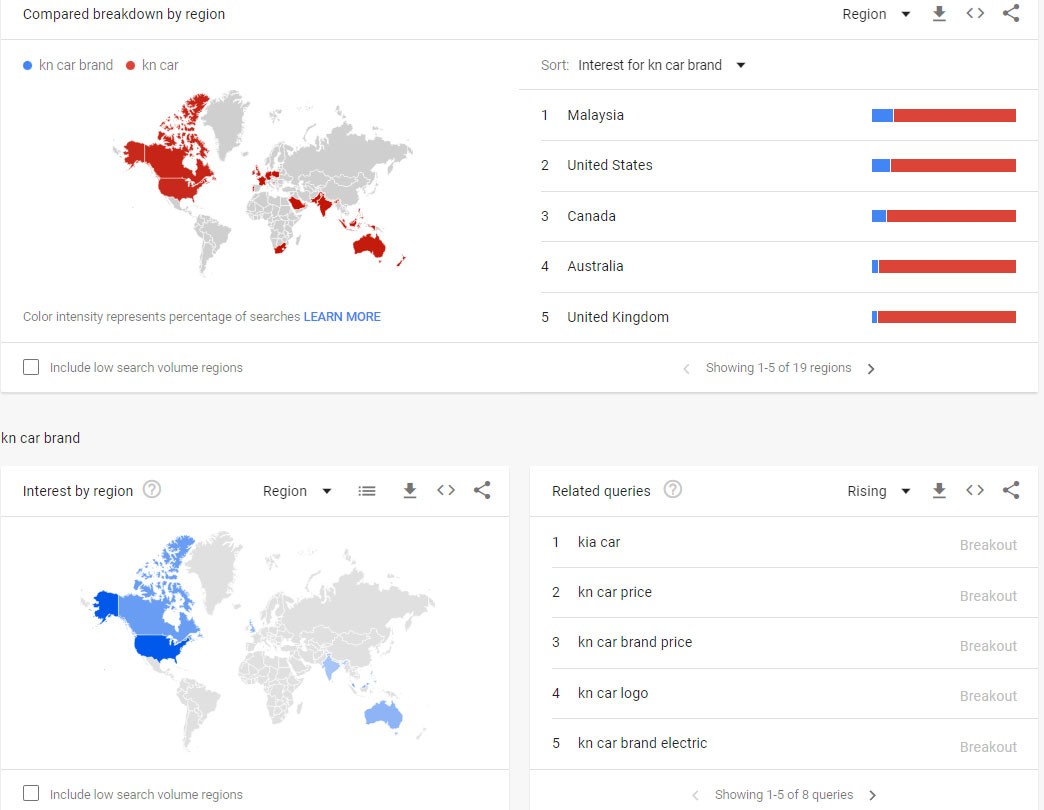Viewport: 1044px width, 810px height.
Task: Share the compared breakdown by region
Action: click(x=1011, y=14)
